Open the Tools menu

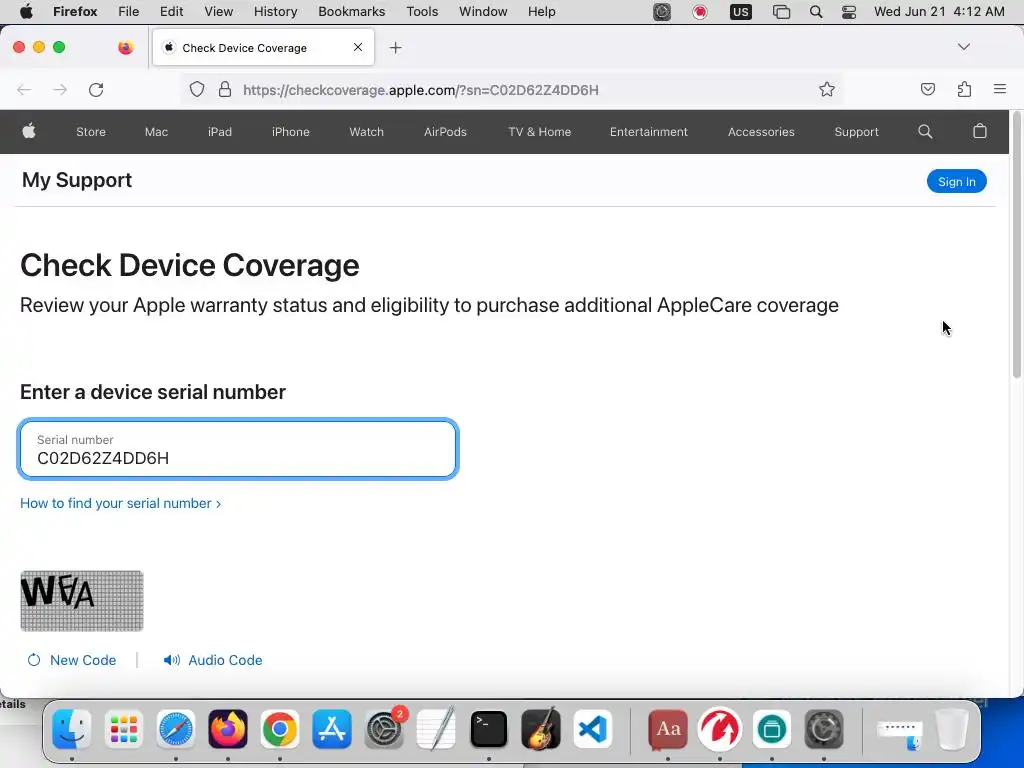[423, 12]
